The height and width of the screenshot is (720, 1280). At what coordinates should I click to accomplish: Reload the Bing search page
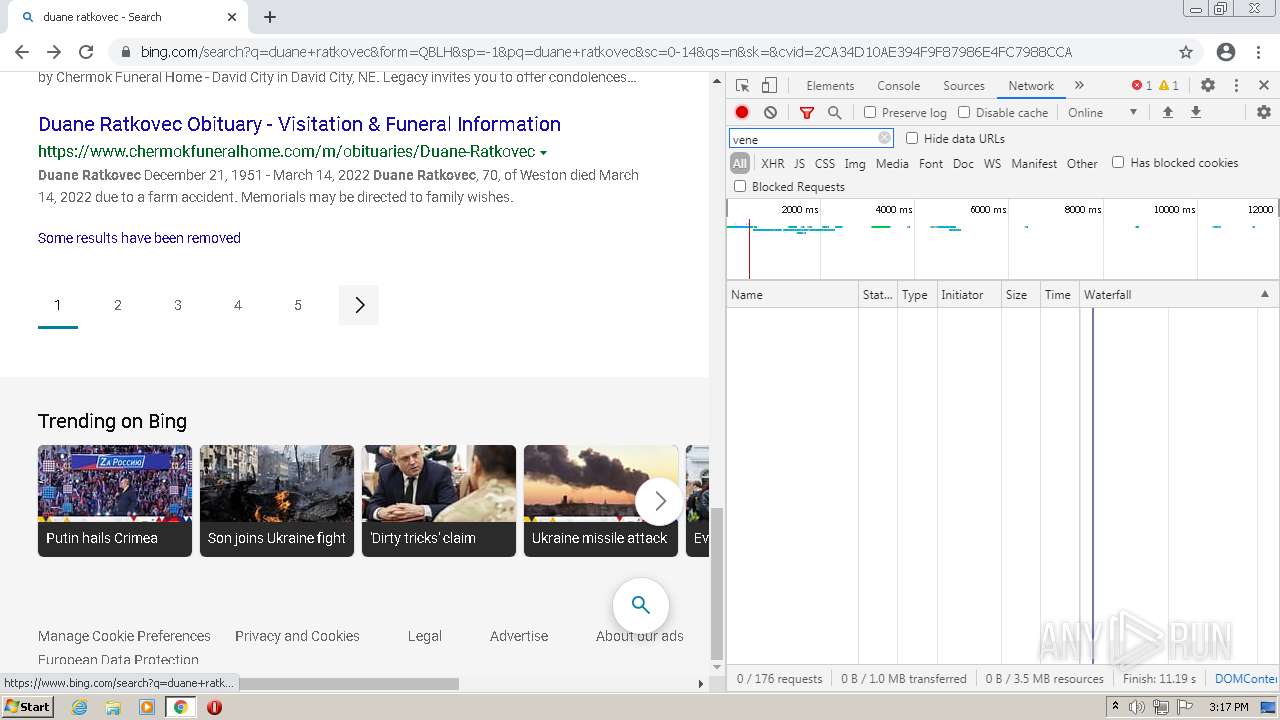click(86, 52)
